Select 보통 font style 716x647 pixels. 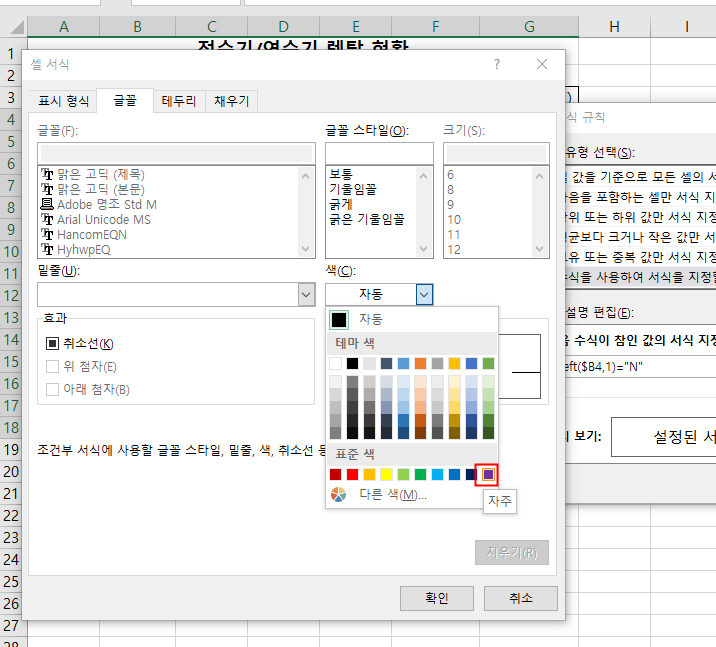point(341,174)
